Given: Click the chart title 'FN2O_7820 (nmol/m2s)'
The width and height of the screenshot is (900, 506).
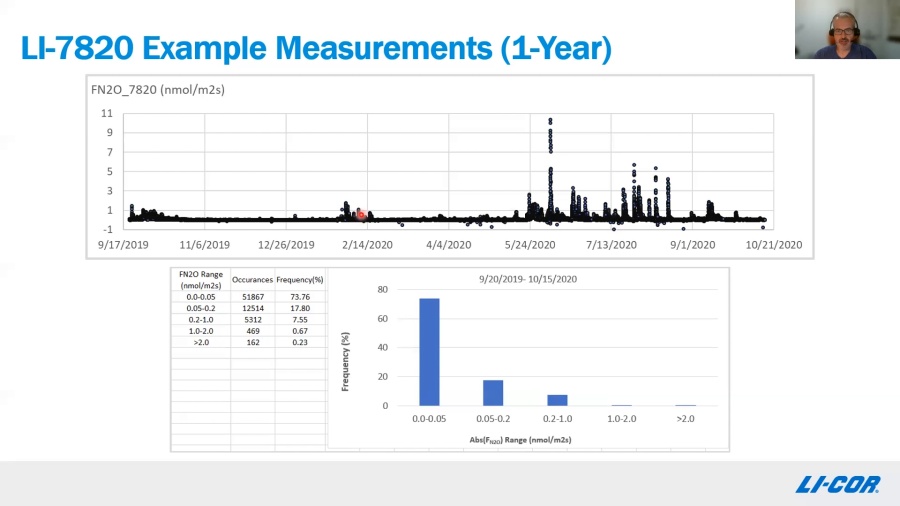Looking at the screenshot, I should click(x=158, y=89).
